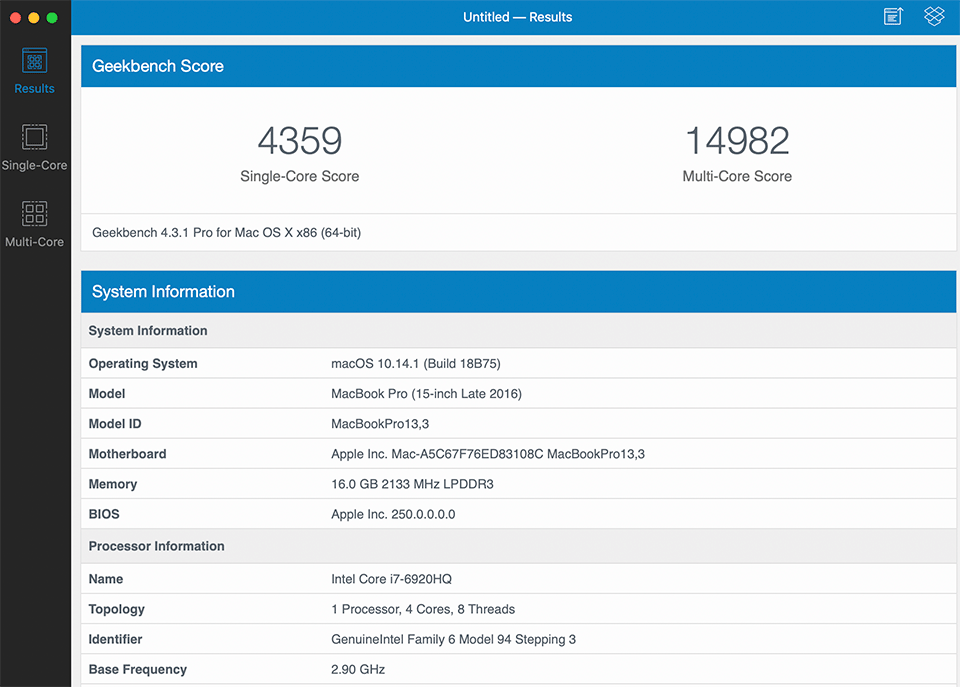Select the Apple Inc. 250.0.0.0.0 BIOS value
Viewport: 960px width, 687px height.
(x=393, y=514)
